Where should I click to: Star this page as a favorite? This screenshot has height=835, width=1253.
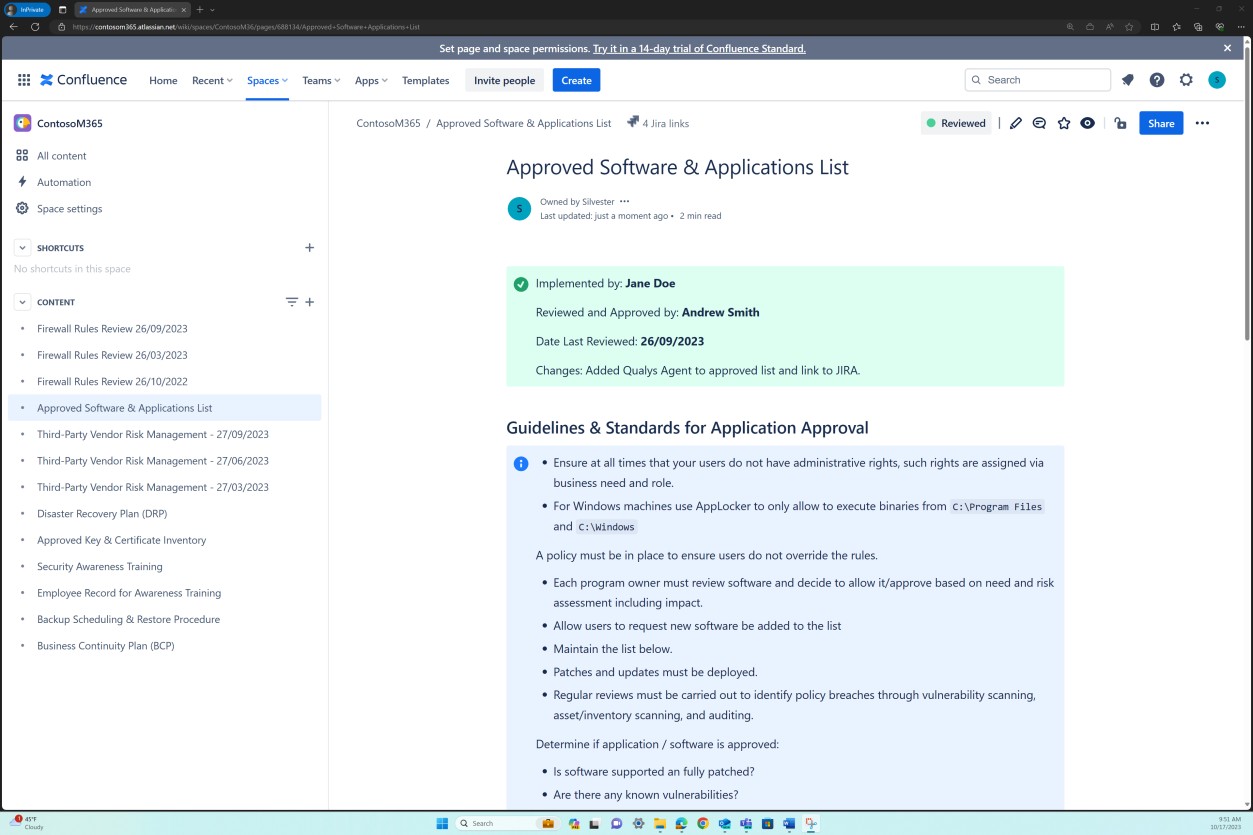pos(1063,123)
